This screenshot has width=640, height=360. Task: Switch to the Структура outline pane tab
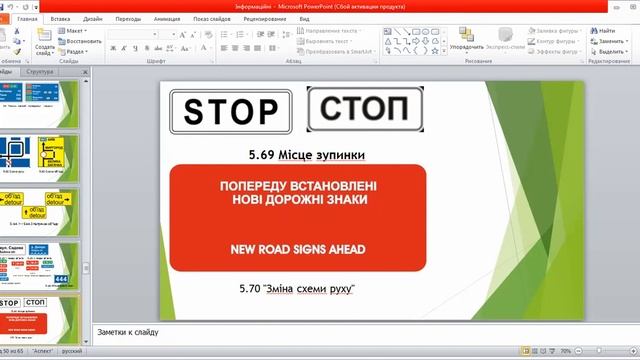point(40,72)
